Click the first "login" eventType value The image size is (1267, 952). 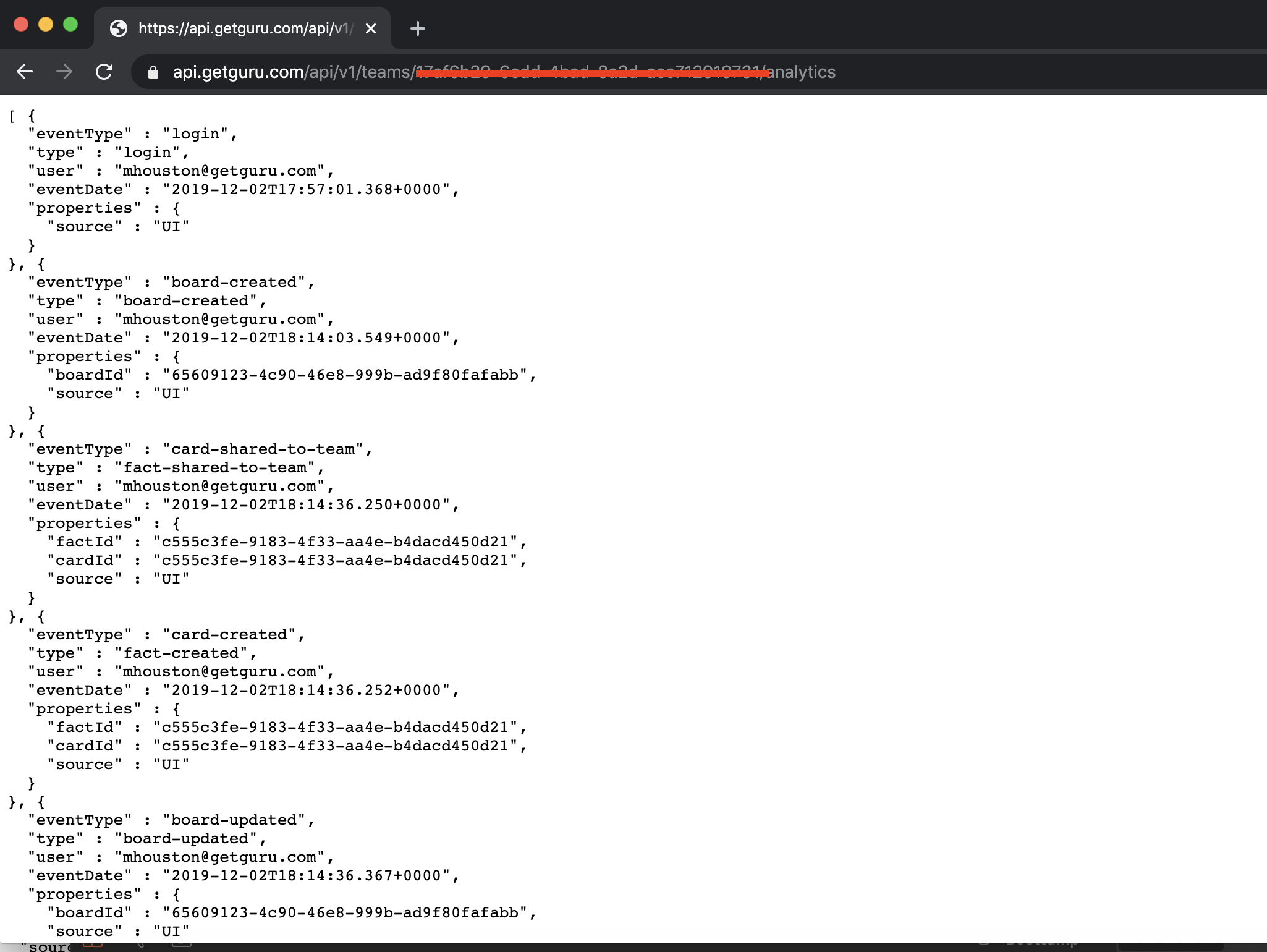point(196,134)
